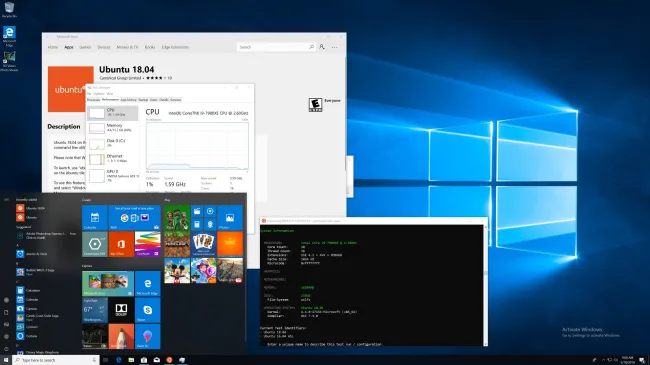The height and width of the screenshot is (365, 650).
Task: Click the Ubuntu terminal window scrollbar
Action: coord(485,285)
